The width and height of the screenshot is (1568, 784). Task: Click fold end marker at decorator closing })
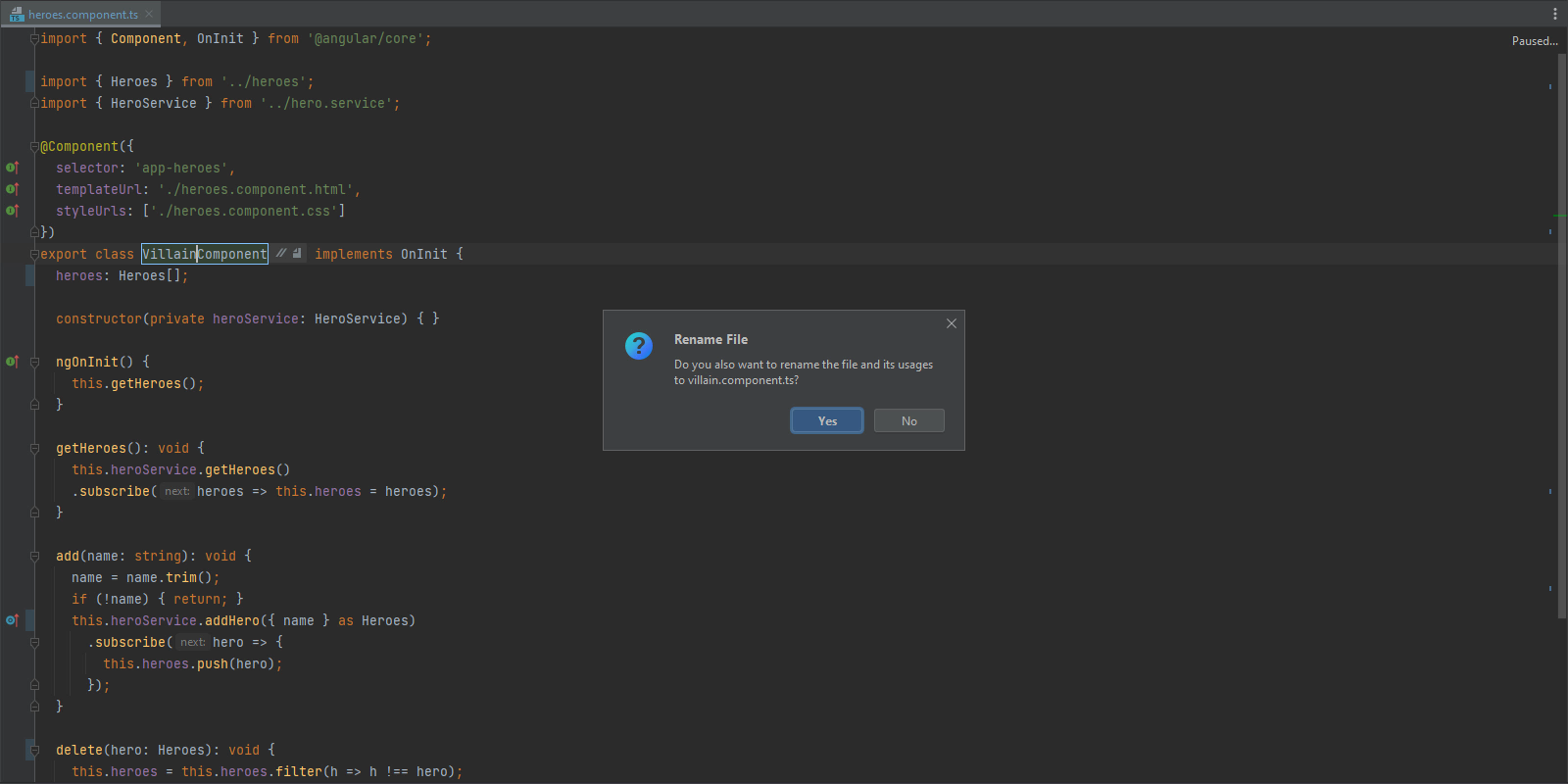point(34,232)
